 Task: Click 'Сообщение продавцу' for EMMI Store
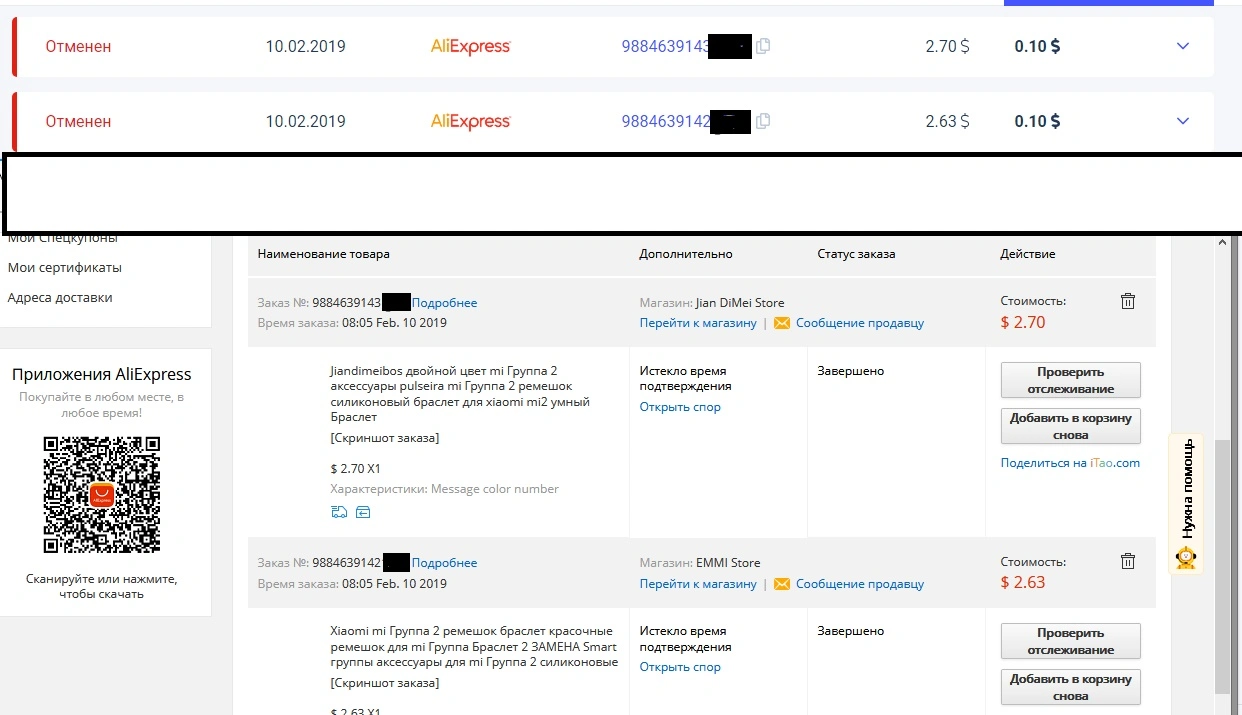point(860,584)
